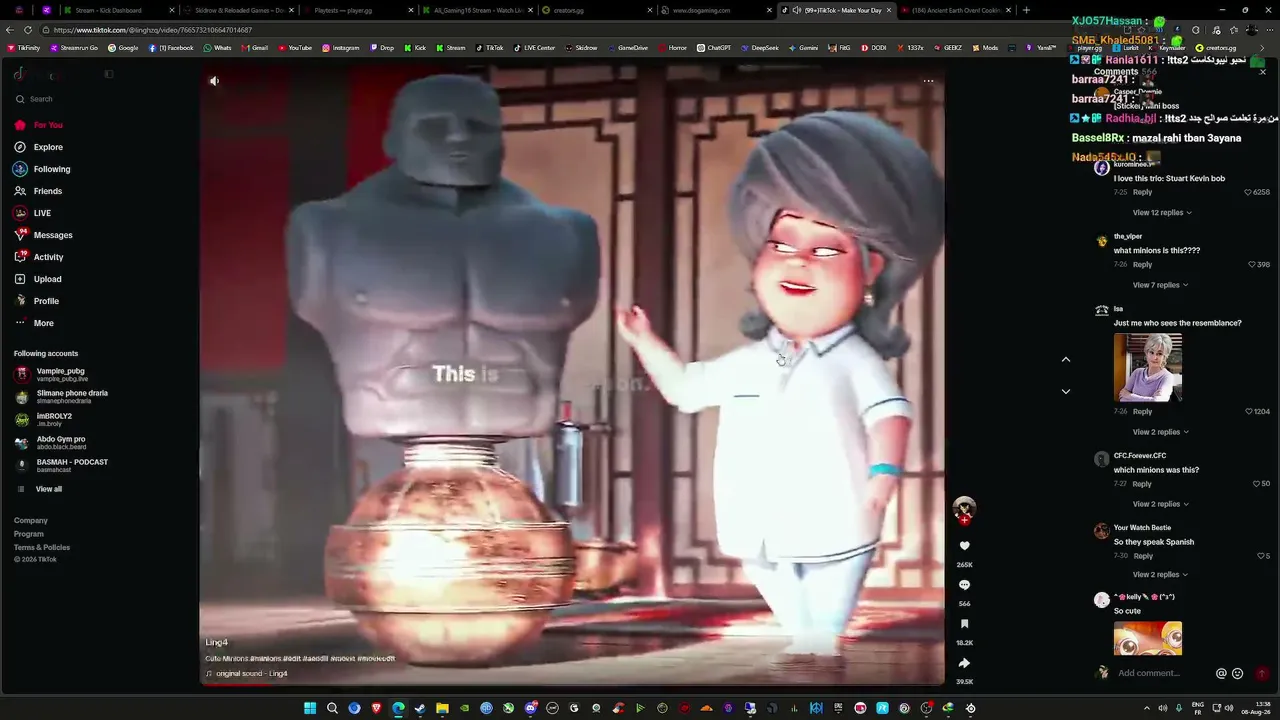Open the image attached to Isa's comment
1280x720 pixels.
[x=1148, y=367]
